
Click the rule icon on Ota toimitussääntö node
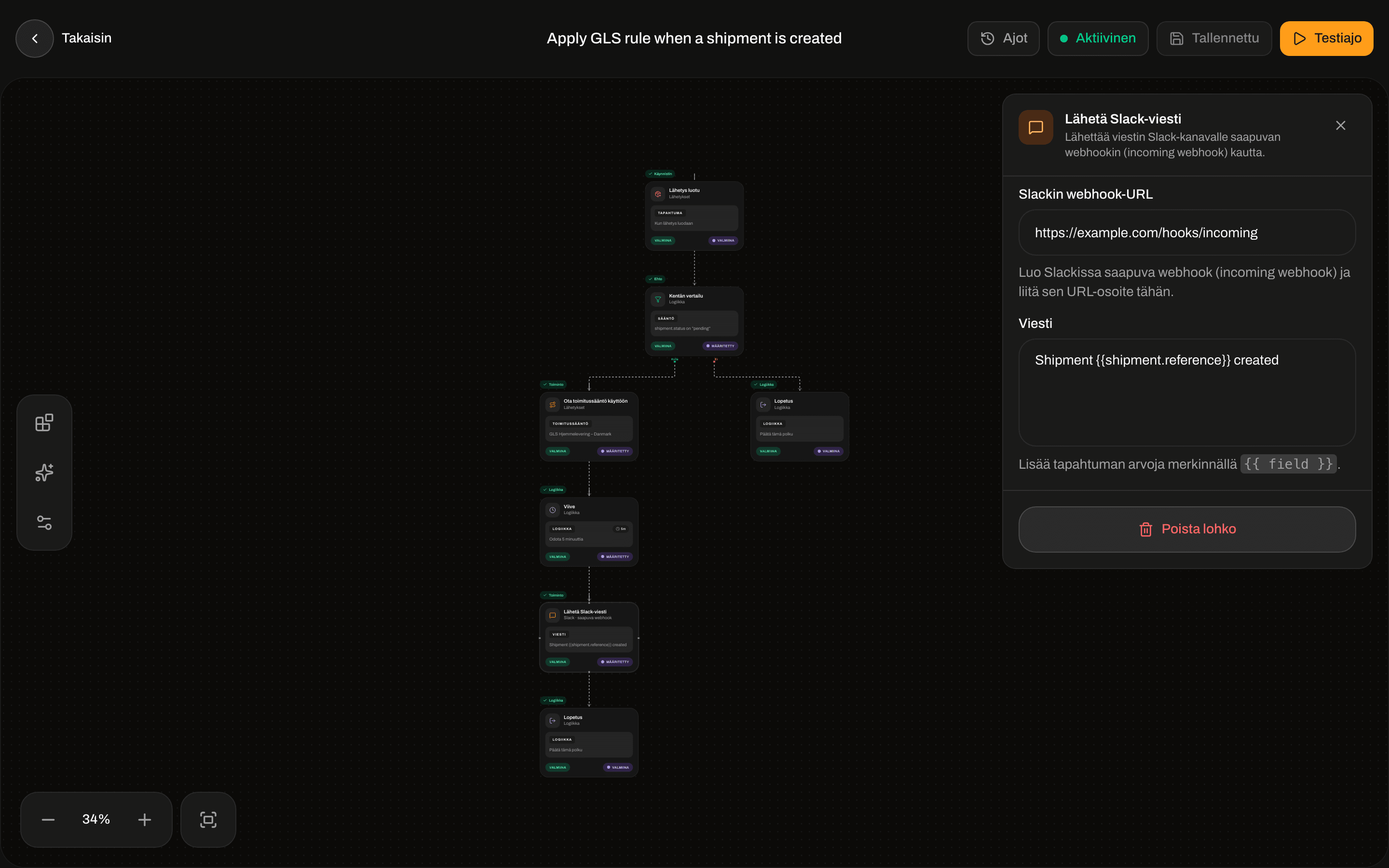[552, 405]
